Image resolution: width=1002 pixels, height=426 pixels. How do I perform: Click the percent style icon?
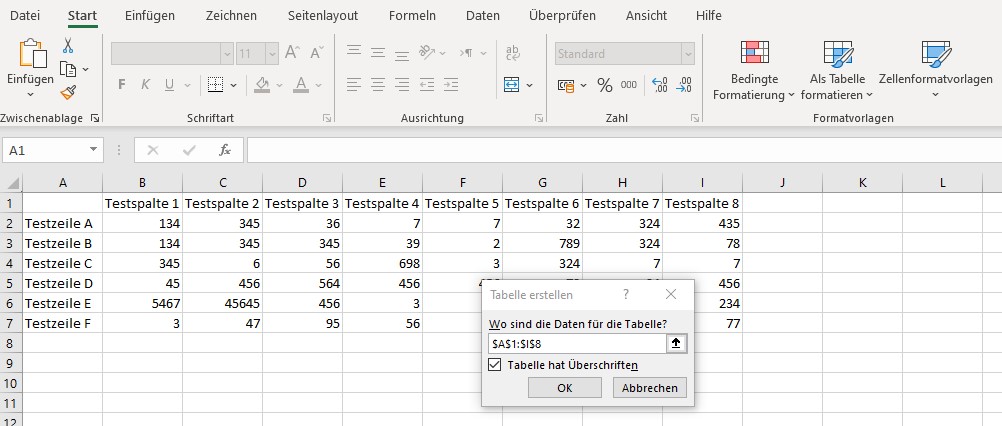(x=604, y=85)
